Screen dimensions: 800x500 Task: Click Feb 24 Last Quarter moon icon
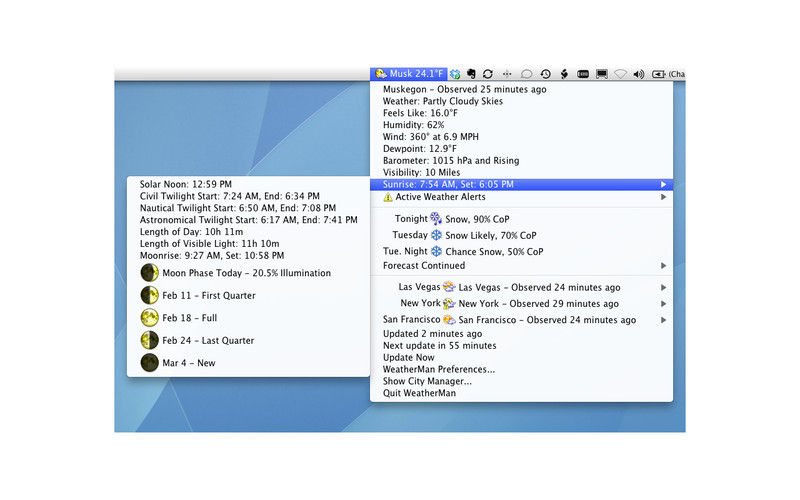tap(149, 340)
